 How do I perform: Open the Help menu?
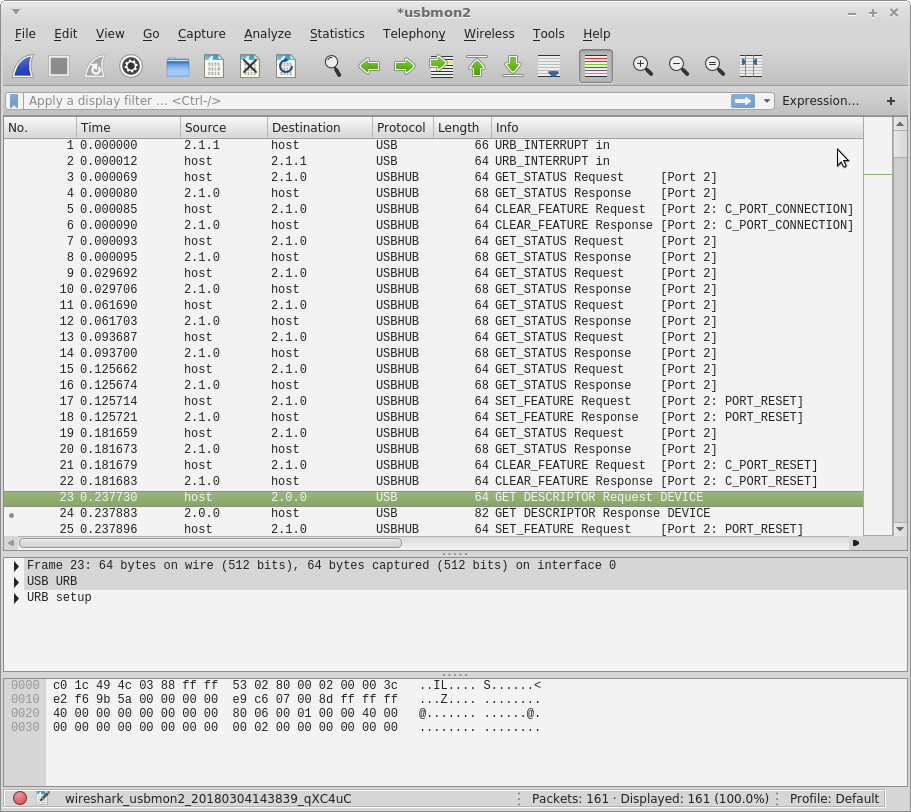tap(596, 34)
